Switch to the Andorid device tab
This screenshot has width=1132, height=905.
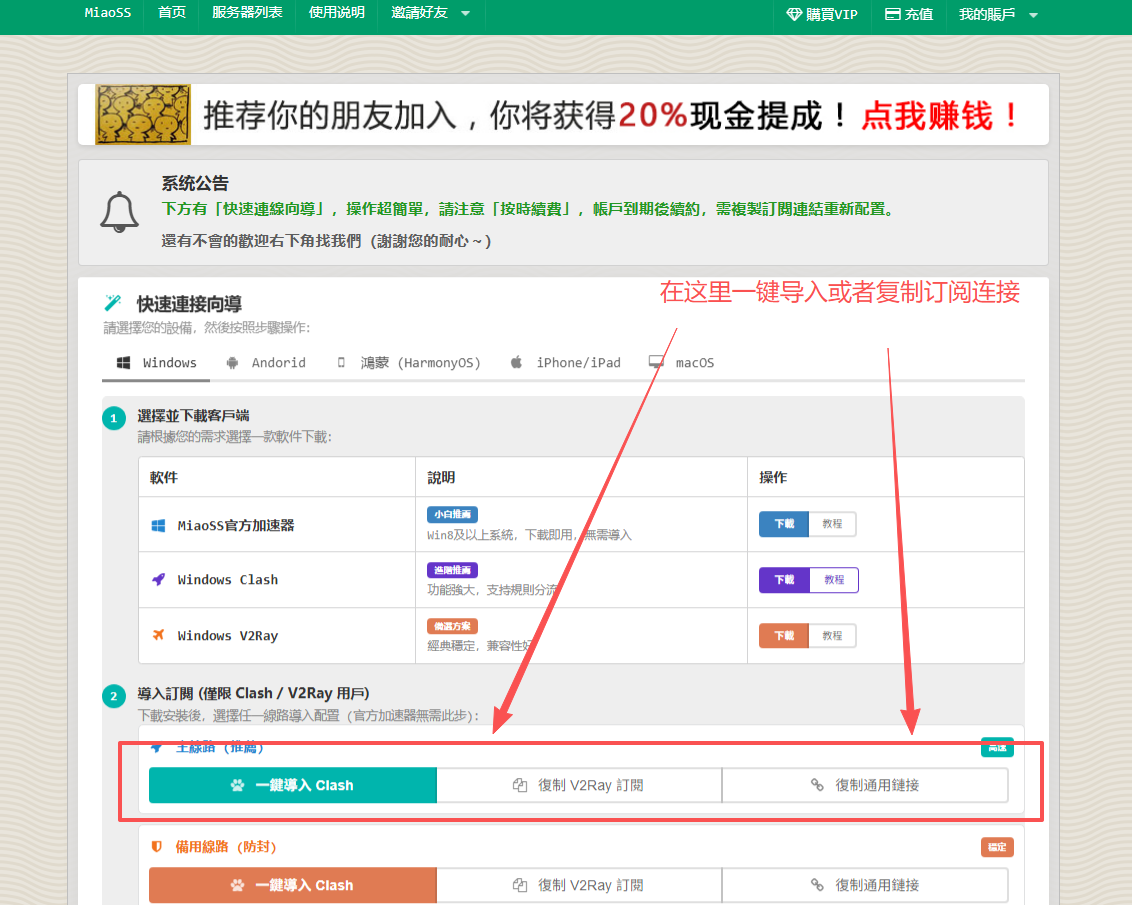tap(266, 362)
